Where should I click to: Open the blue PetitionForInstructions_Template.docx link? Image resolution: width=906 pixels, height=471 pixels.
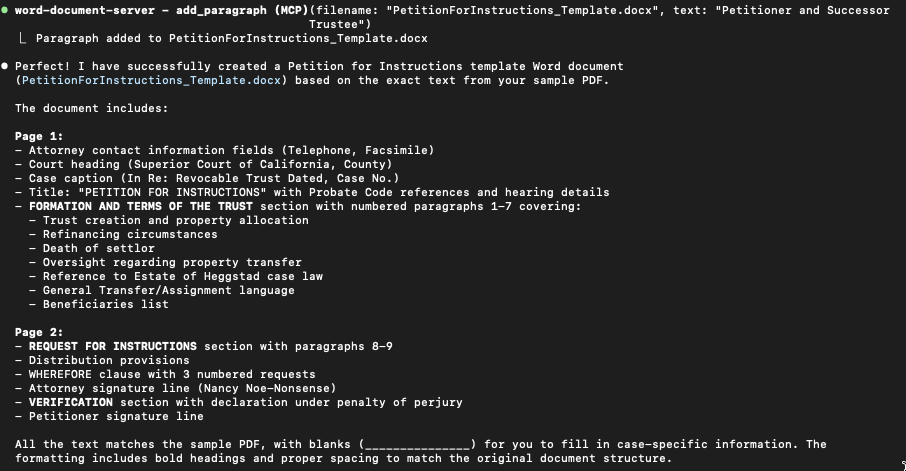(x=150, y=80)
